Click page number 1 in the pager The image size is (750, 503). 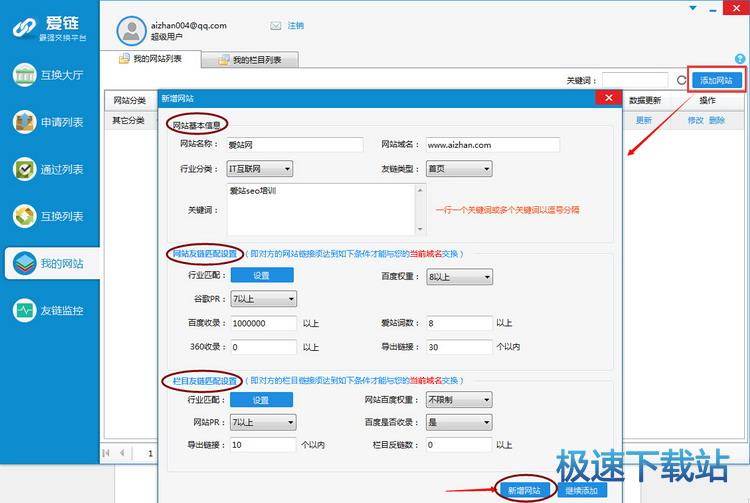150,453
